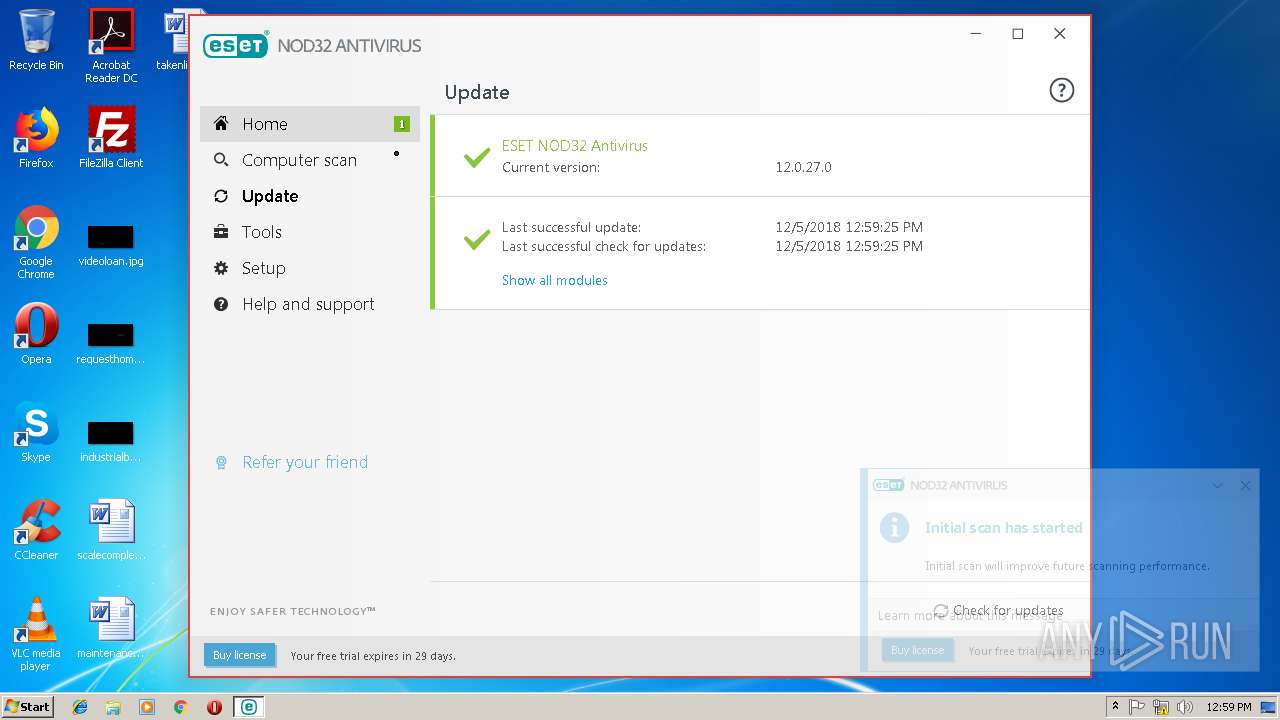Screen dimensions: 1280x720
Task: Click the info icon in the scan notification
Action: 894,528
